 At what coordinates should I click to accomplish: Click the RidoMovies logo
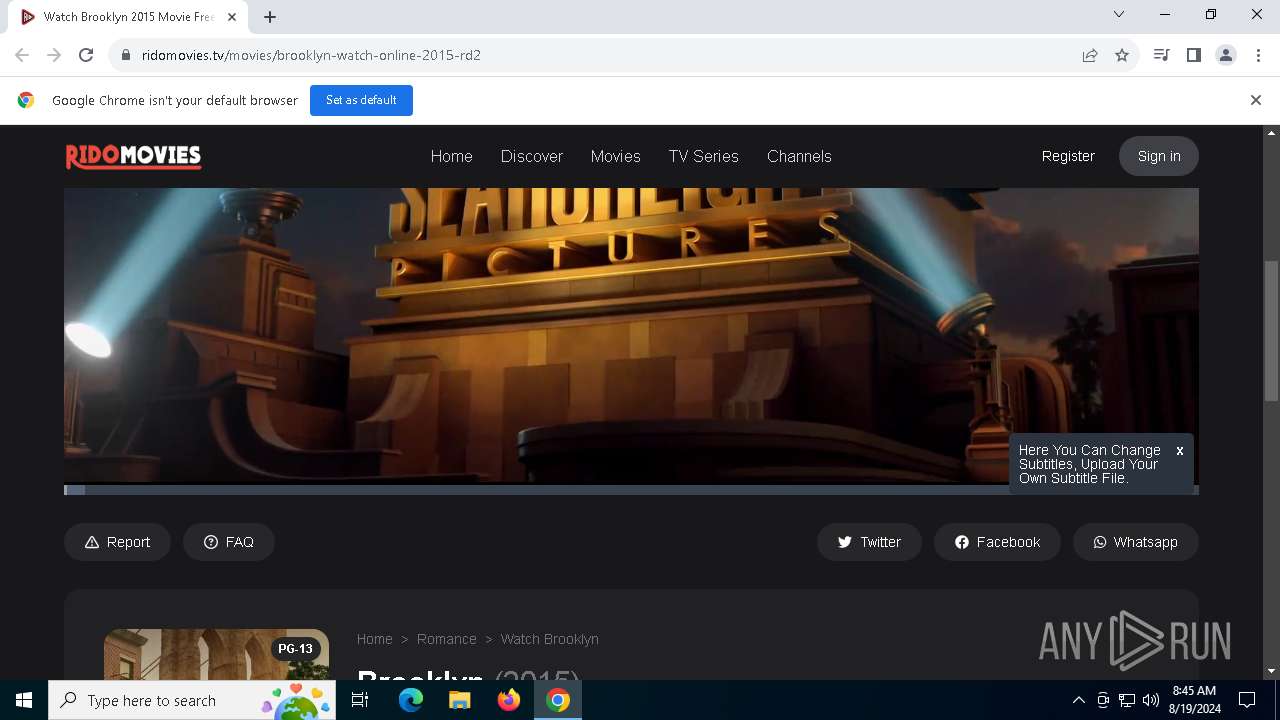pos(134,156)
